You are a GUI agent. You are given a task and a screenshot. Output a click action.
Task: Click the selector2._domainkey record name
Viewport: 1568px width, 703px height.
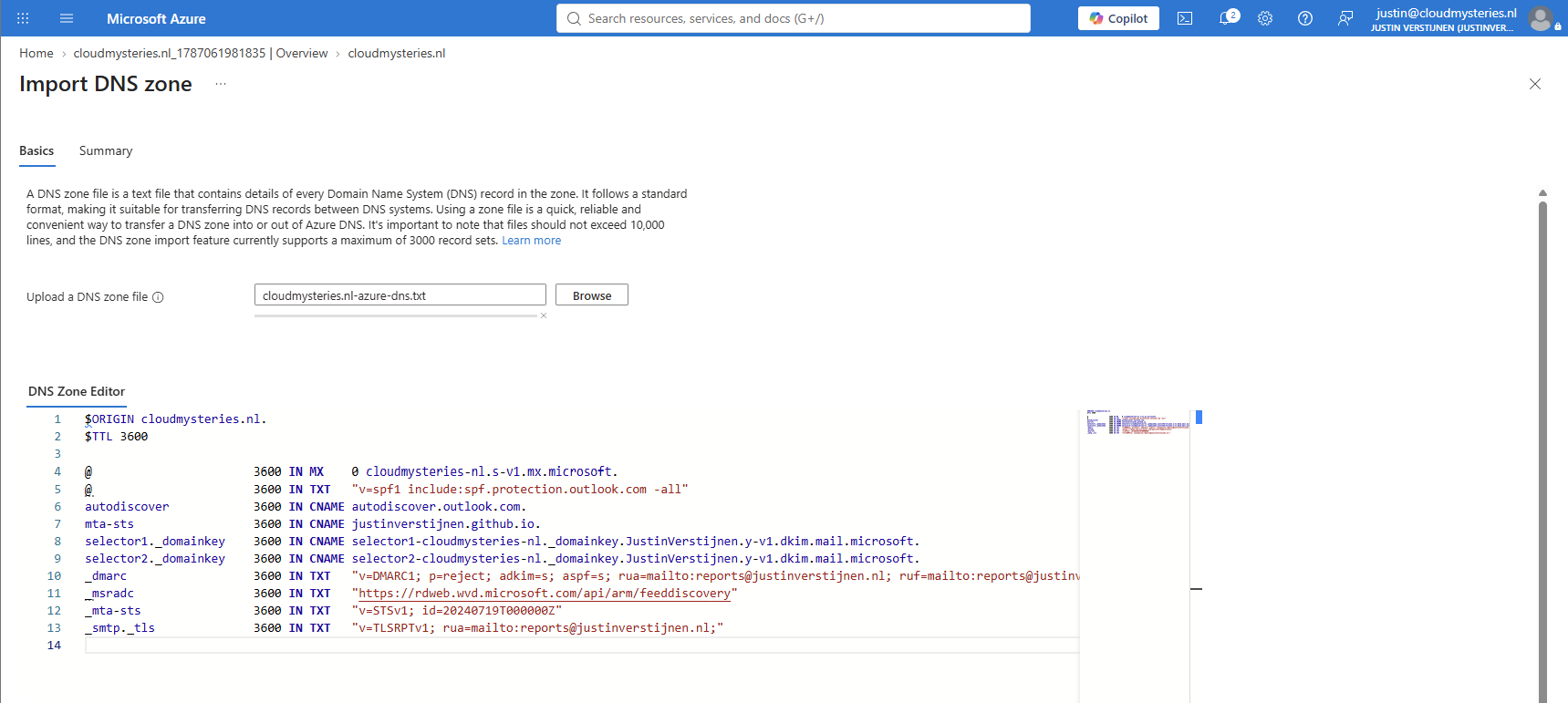[155, 558]
